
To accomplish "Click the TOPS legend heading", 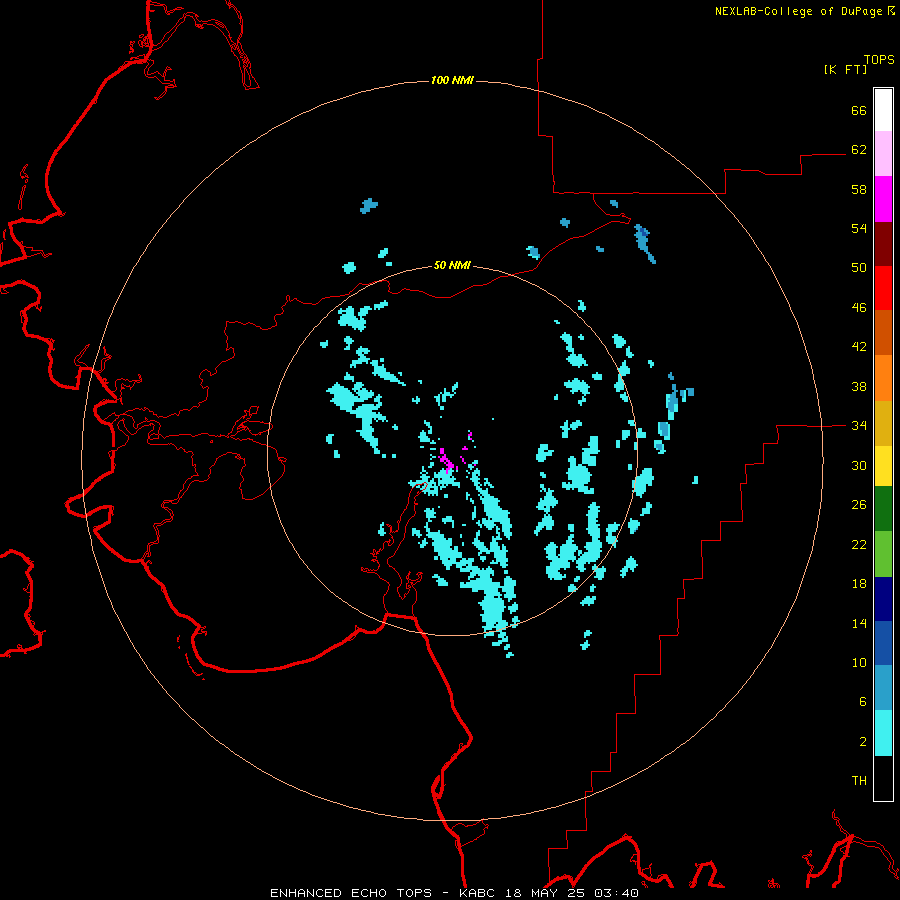I will pos(879,59).
